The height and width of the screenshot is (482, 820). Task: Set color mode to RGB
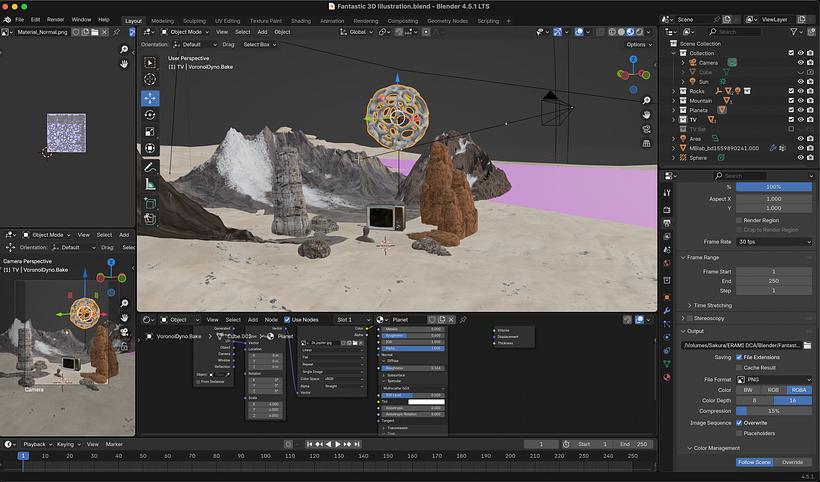[773, 389]
